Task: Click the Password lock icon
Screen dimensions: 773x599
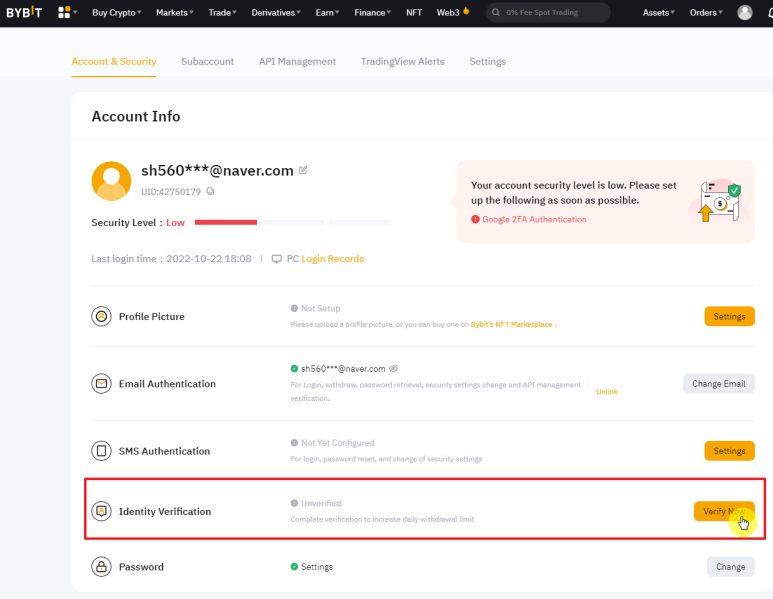Action: pos(101,566)
